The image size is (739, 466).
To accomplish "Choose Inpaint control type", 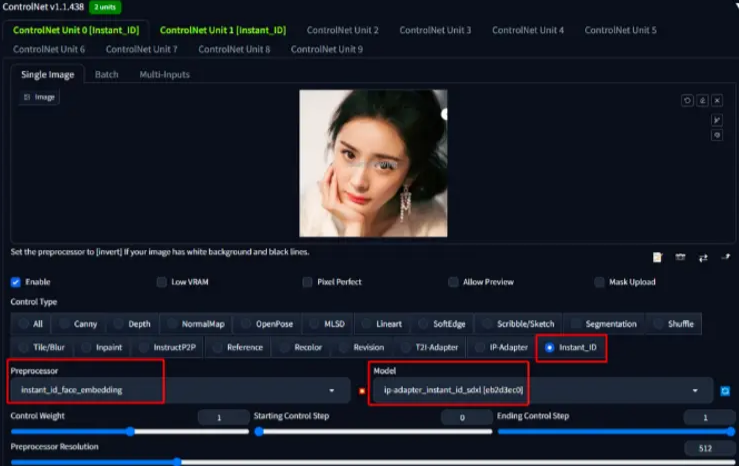I will coord(102,347).
